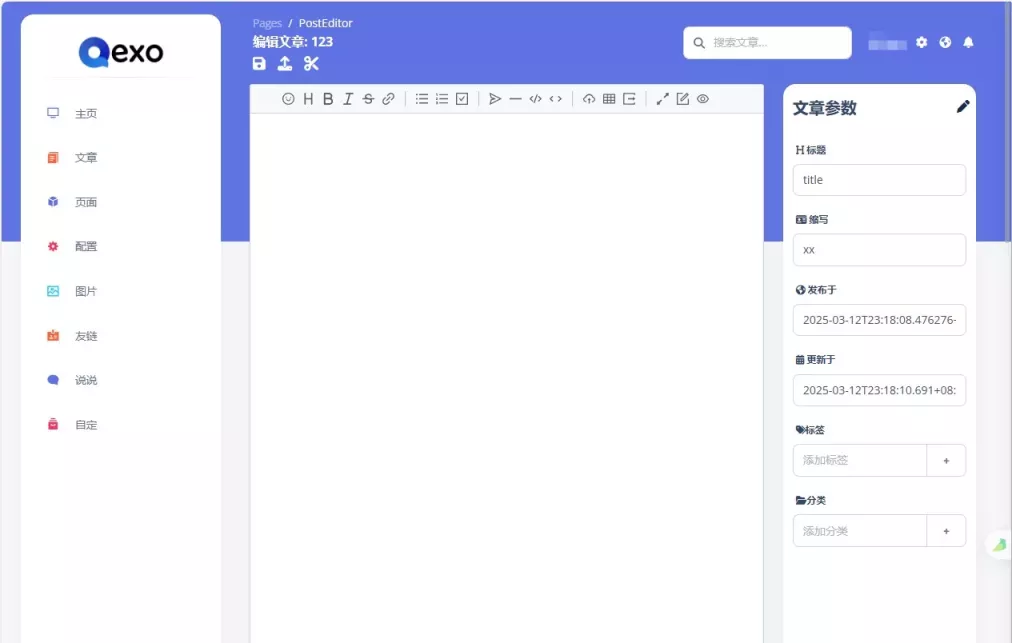Screen dimensions: 1012x643
Task: Click the save post icon
Action: pos(260,64)
